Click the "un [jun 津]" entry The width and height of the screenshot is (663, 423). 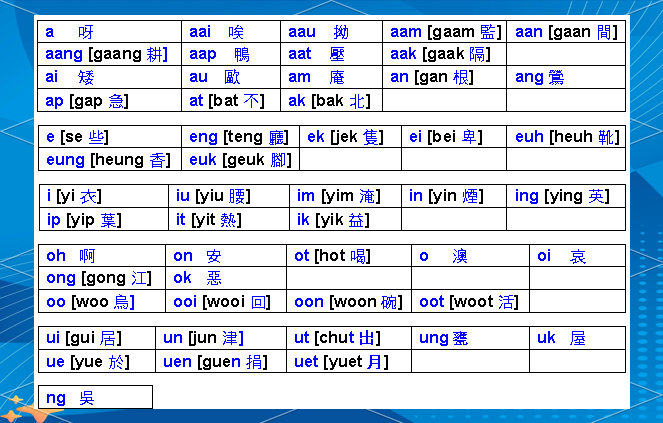(203, 338)
